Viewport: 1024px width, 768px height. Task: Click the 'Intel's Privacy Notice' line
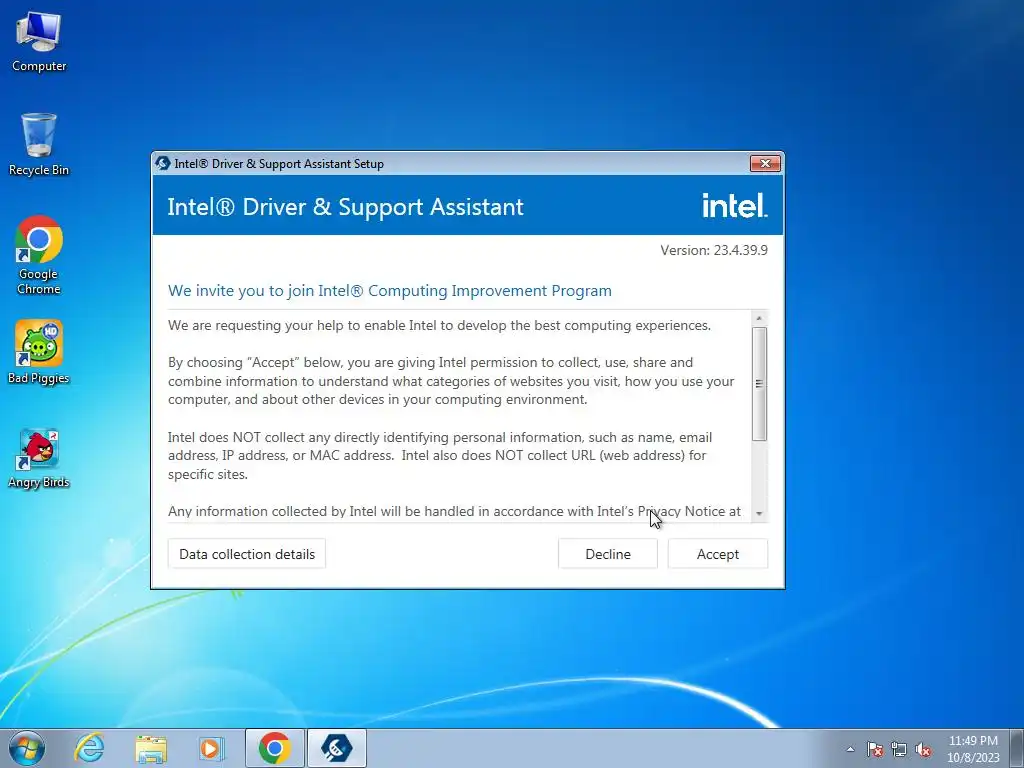[x=455, y=511]
